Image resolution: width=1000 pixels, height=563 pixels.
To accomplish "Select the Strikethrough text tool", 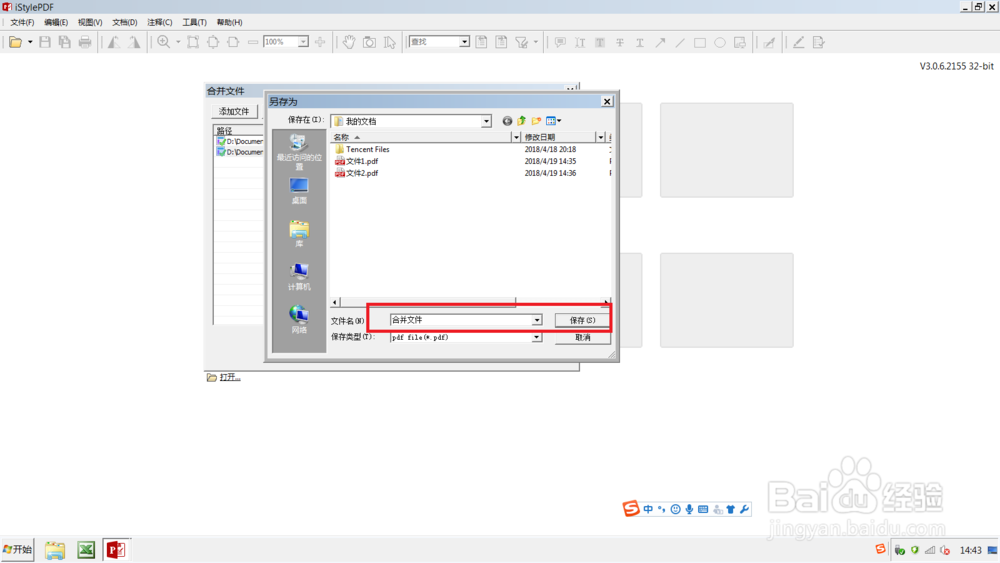I will click(620, 42).
